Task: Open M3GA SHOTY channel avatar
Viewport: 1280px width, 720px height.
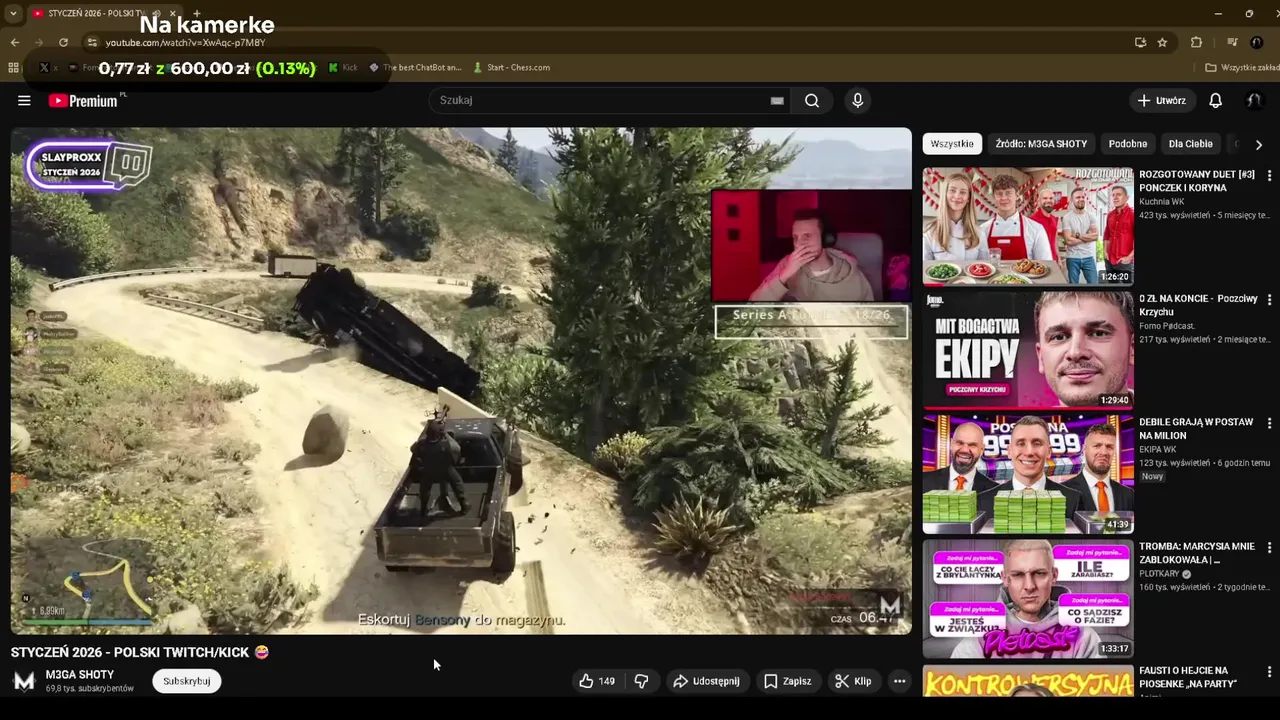Action: coord(24,681)
